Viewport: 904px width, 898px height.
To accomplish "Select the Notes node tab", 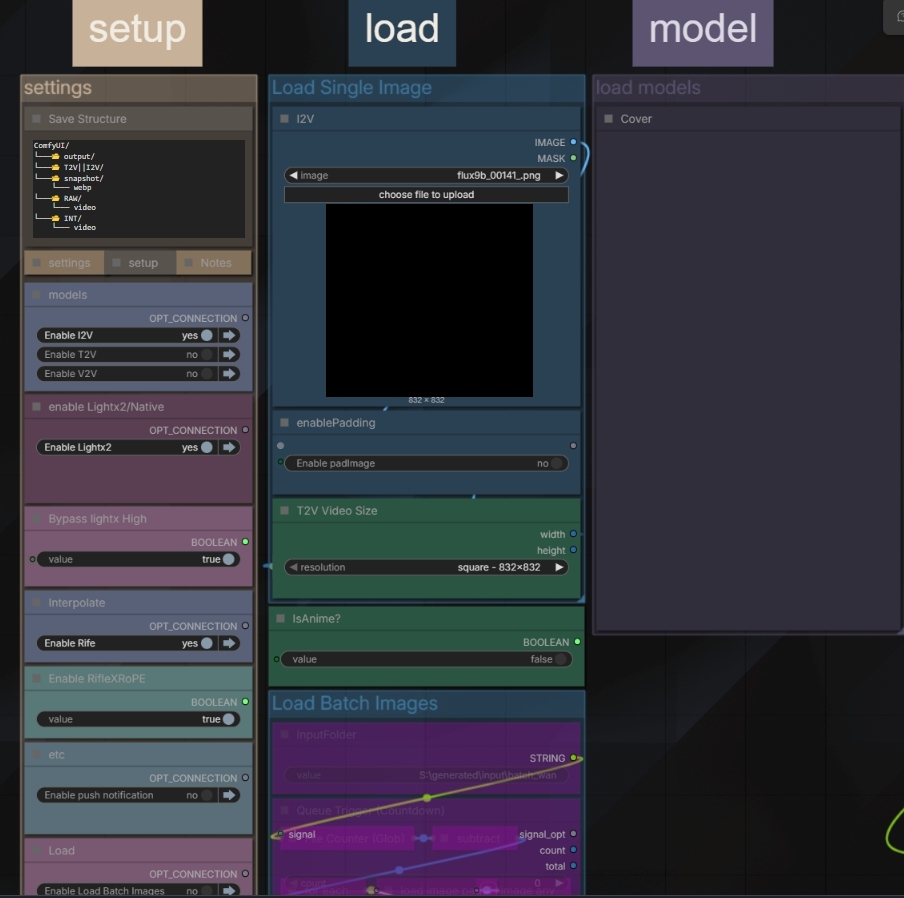I will point(213,263).
